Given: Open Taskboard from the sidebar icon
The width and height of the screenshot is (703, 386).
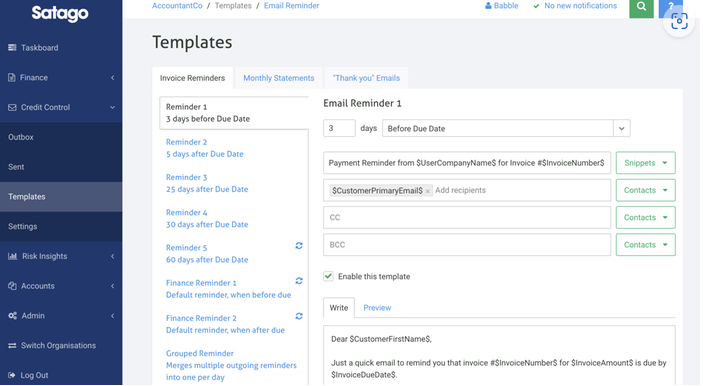Looking at the screenshot, I should [12, 48].
